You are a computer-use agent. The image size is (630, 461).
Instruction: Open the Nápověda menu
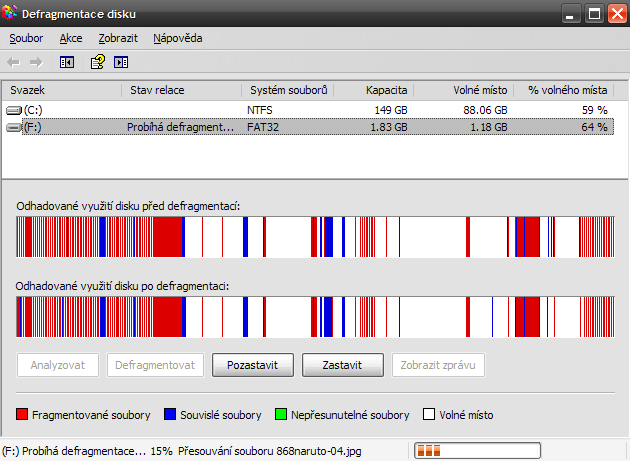coord(178,38)
